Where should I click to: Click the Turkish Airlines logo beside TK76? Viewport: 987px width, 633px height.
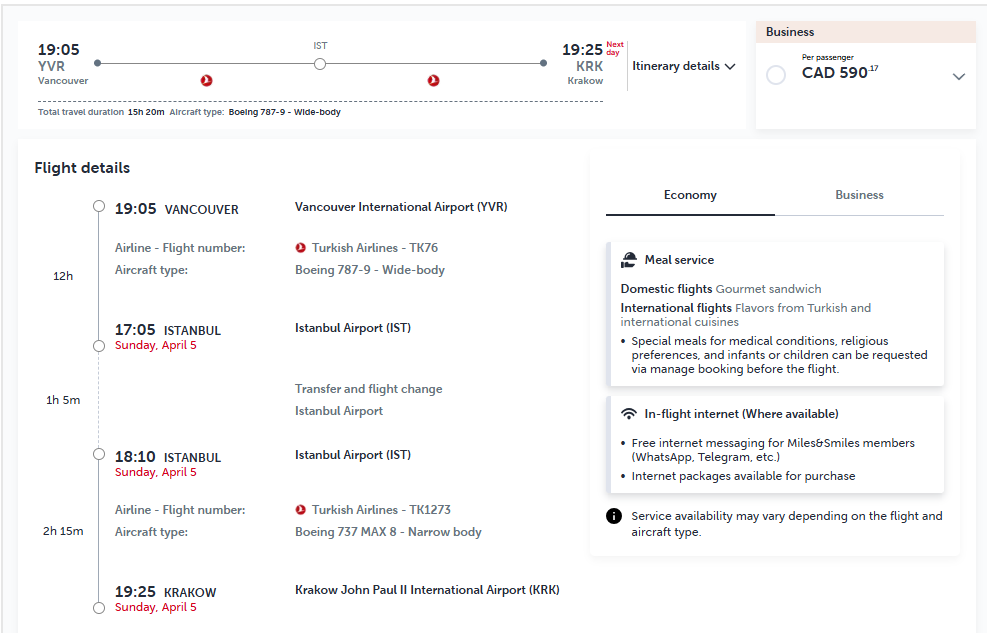[301, 248]
